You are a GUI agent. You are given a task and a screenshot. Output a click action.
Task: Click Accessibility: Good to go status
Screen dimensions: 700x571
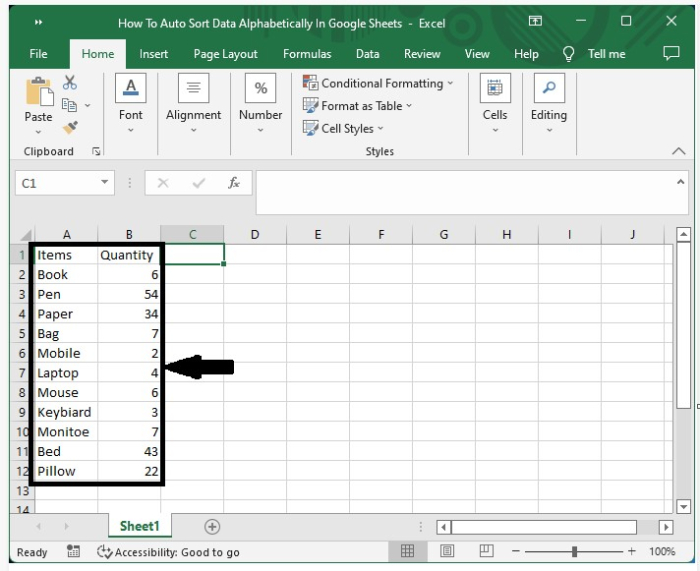168,552
